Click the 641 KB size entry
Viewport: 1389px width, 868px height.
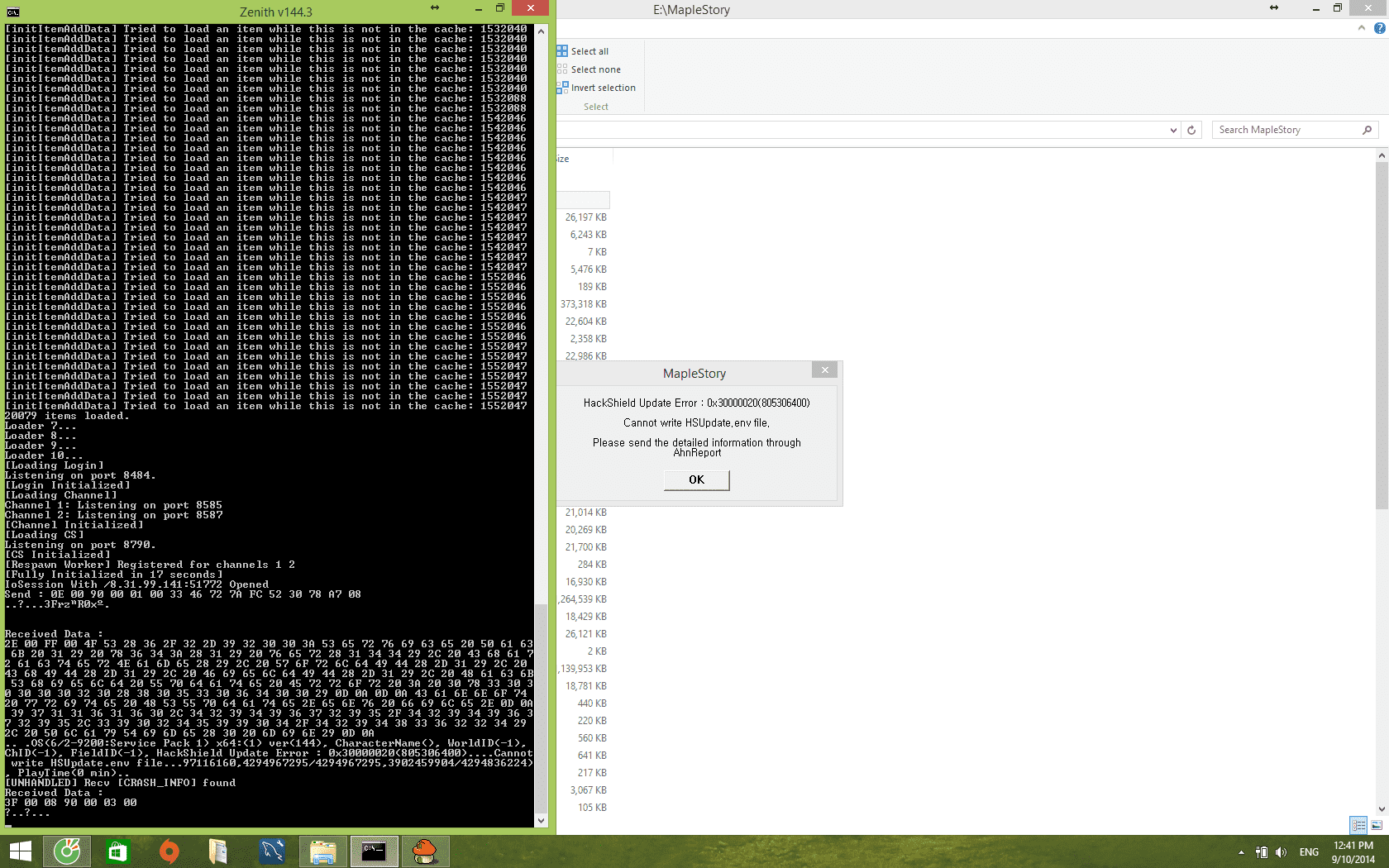pos(593,756)
